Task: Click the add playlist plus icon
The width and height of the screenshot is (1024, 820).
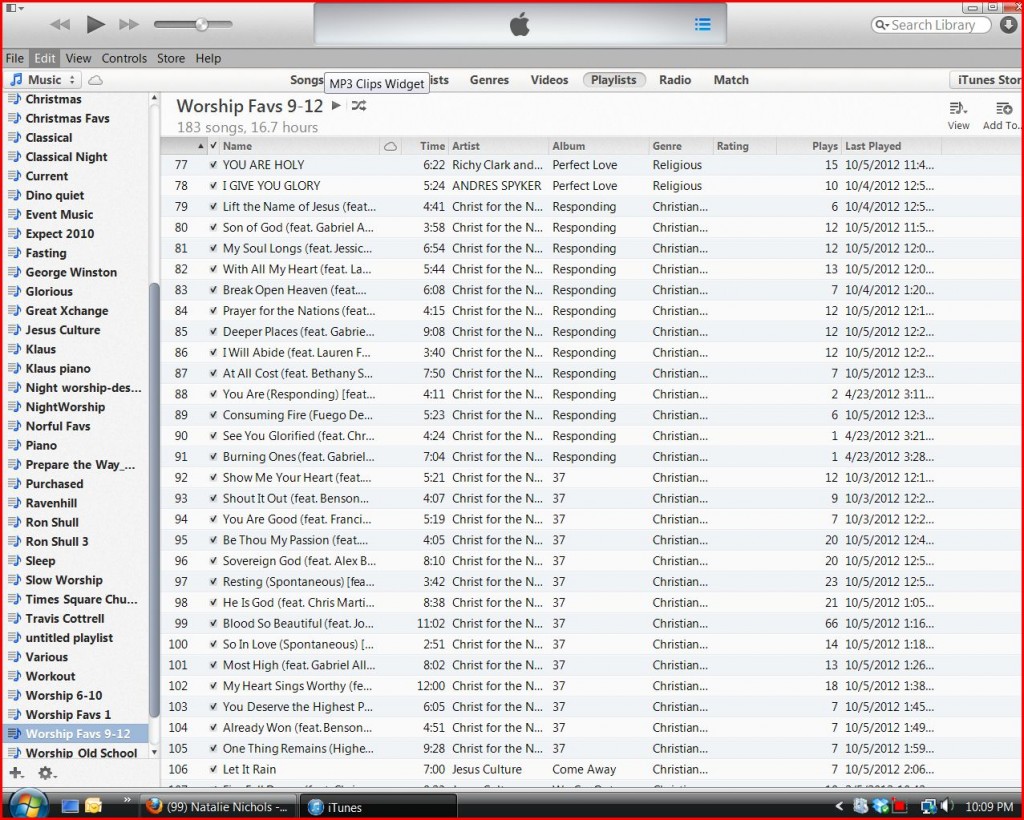Action: (x=15, y=773)
